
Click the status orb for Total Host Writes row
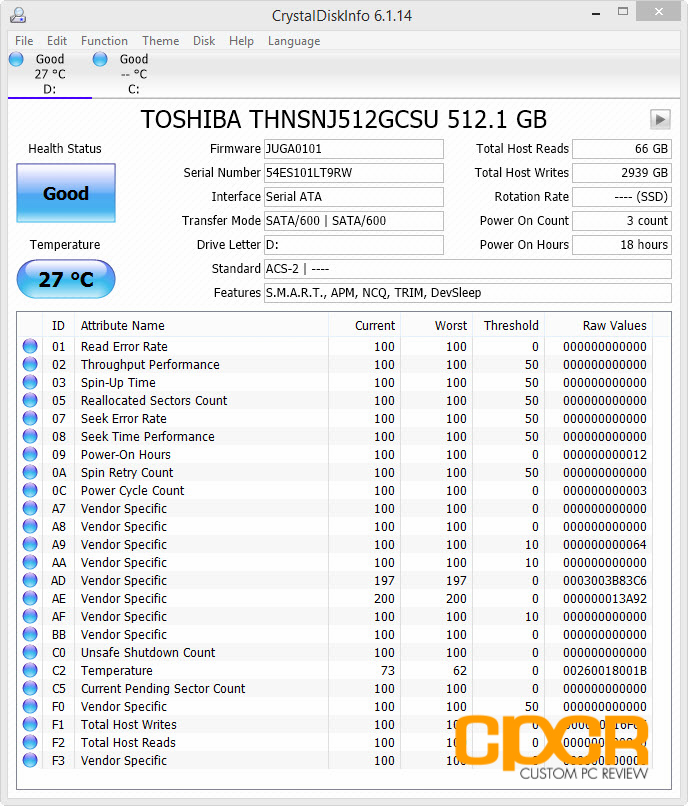(x=30, y=724)
